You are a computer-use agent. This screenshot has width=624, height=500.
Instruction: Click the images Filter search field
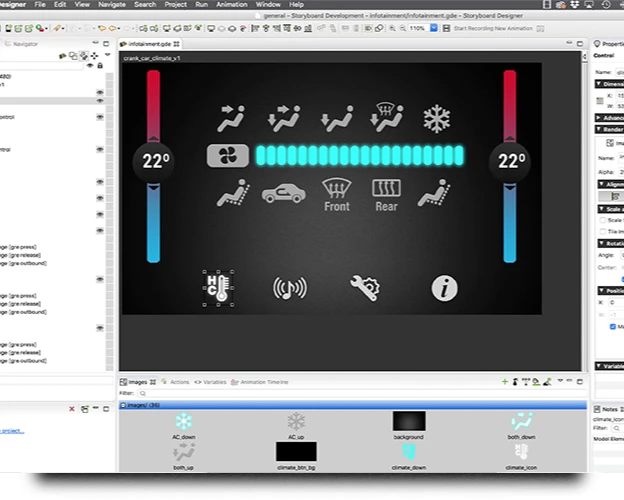tap(361, 393)
